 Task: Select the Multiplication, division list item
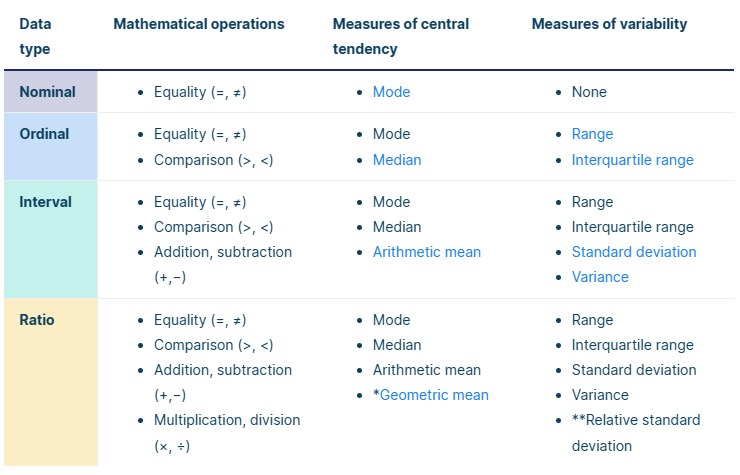(x=226, y=432)
